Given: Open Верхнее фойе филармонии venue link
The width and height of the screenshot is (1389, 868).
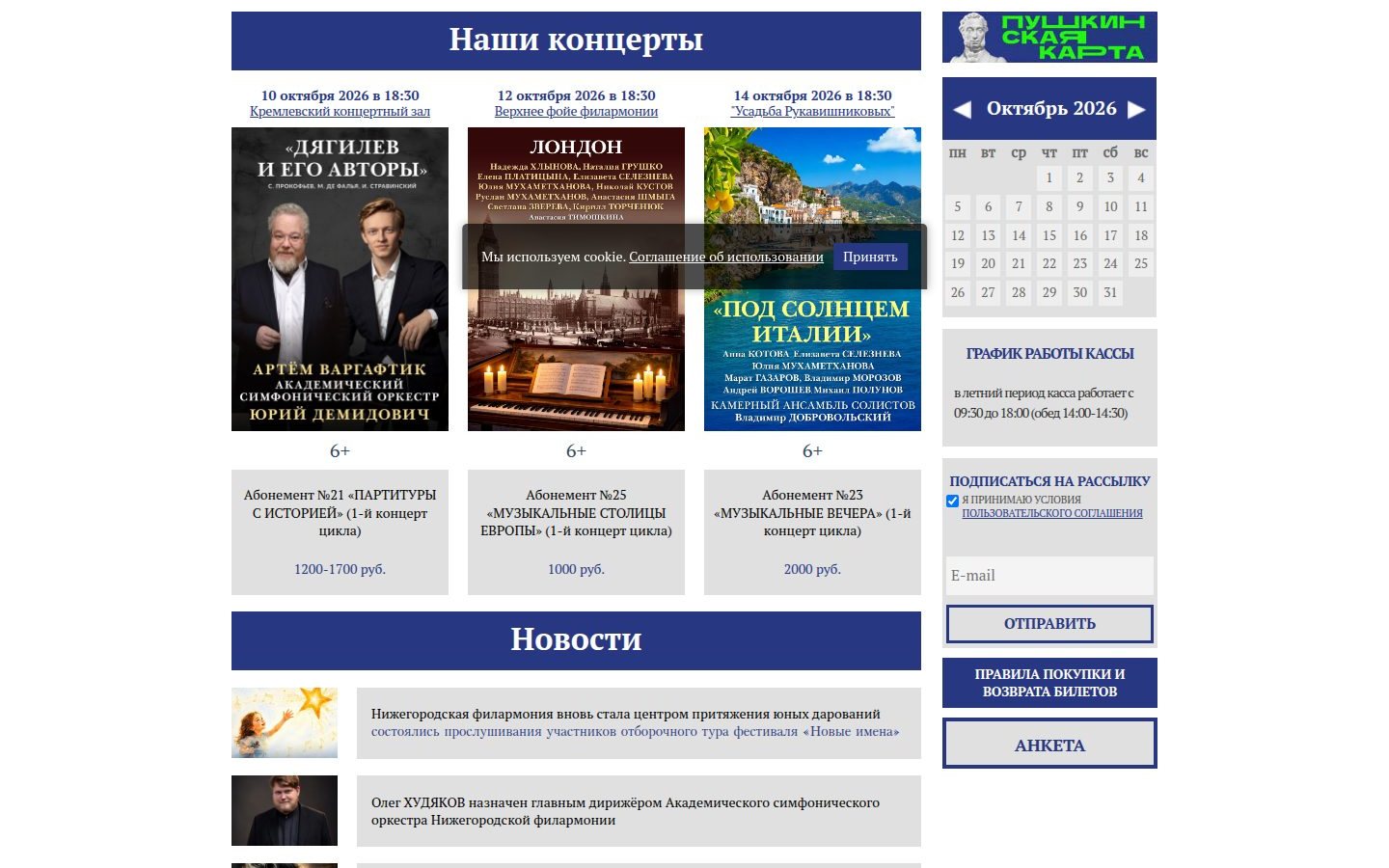Looking at the screenshot, I should (x=576, y=111).
